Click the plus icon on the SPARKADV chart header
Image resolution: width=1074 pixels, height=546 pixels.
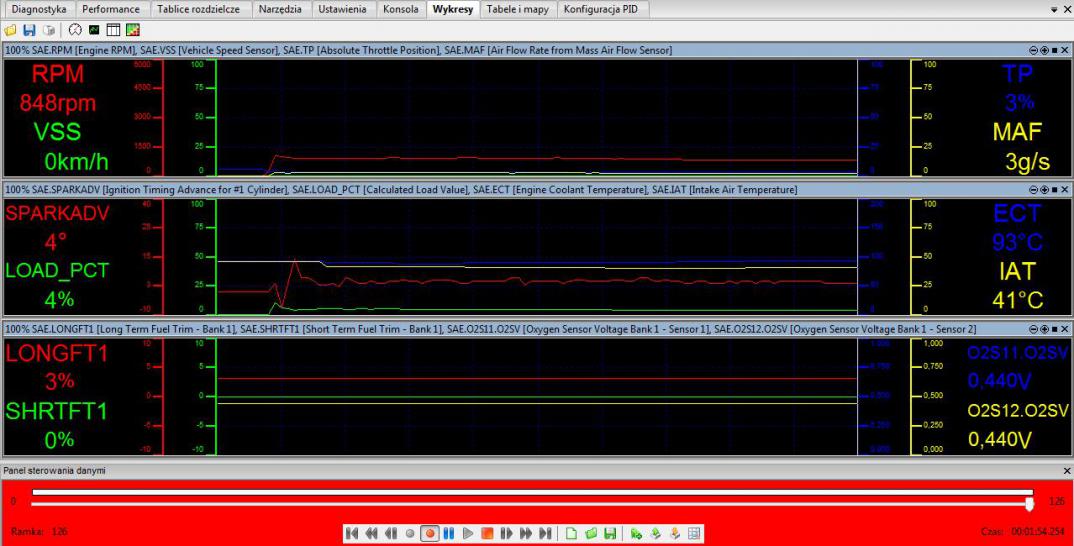[x=1044, y=190]
